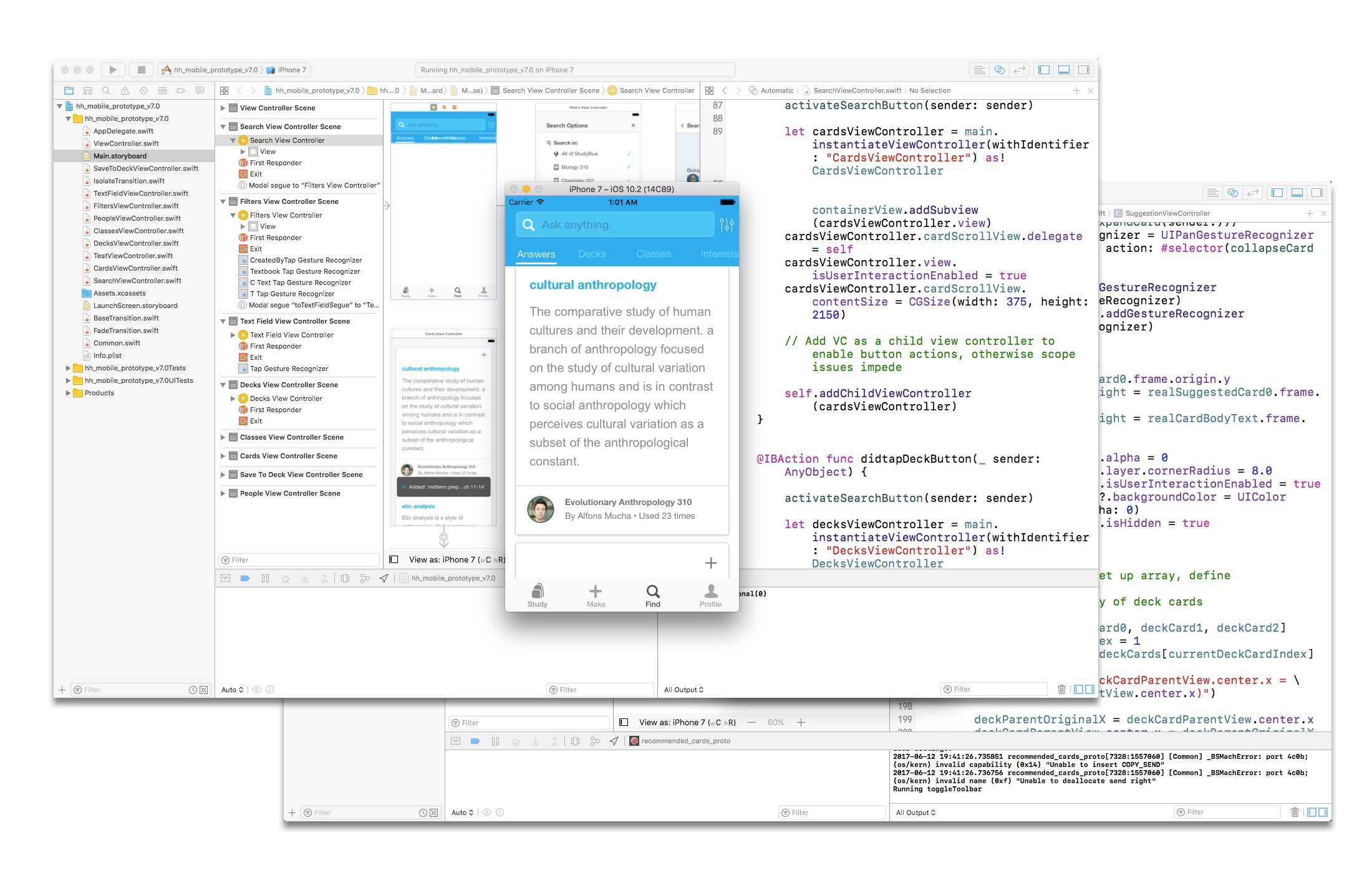The image size is (1372, 873).
Task: Select 'Decks View Controller' in outline
Action: point(286,398)
